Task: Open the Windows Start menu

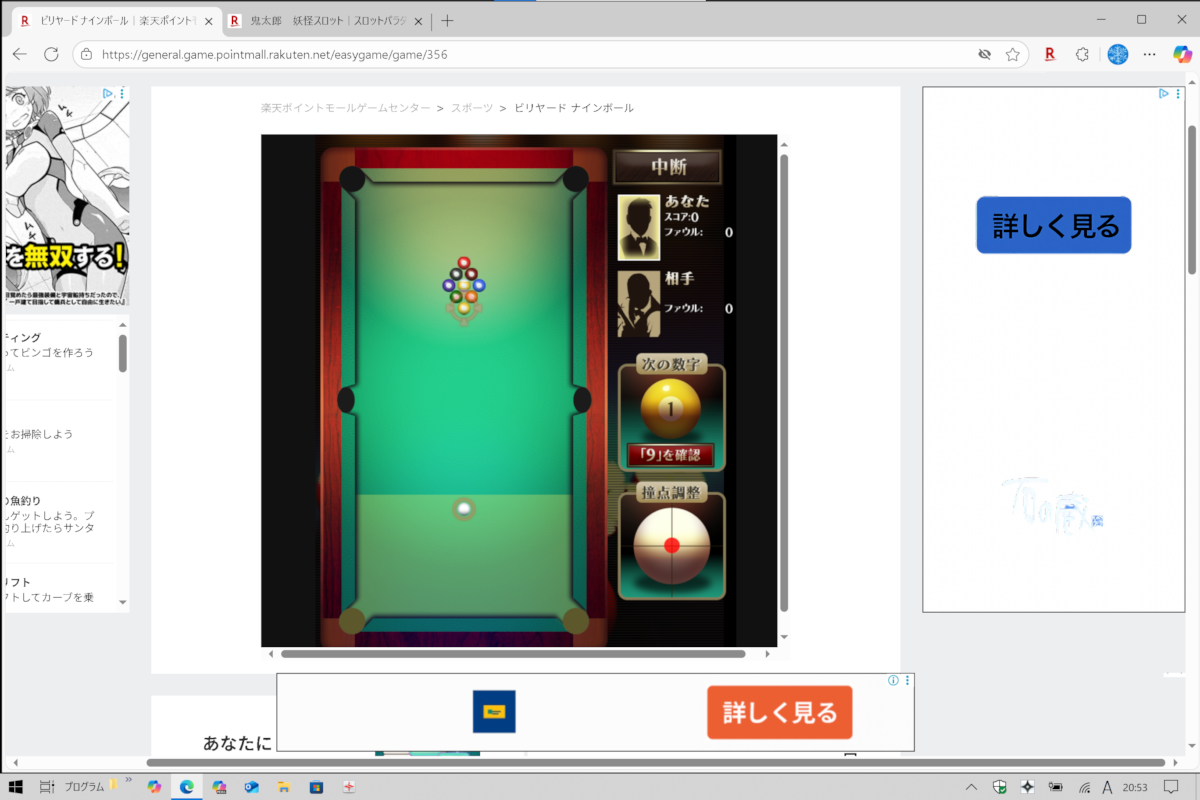Action: [16, 787]
